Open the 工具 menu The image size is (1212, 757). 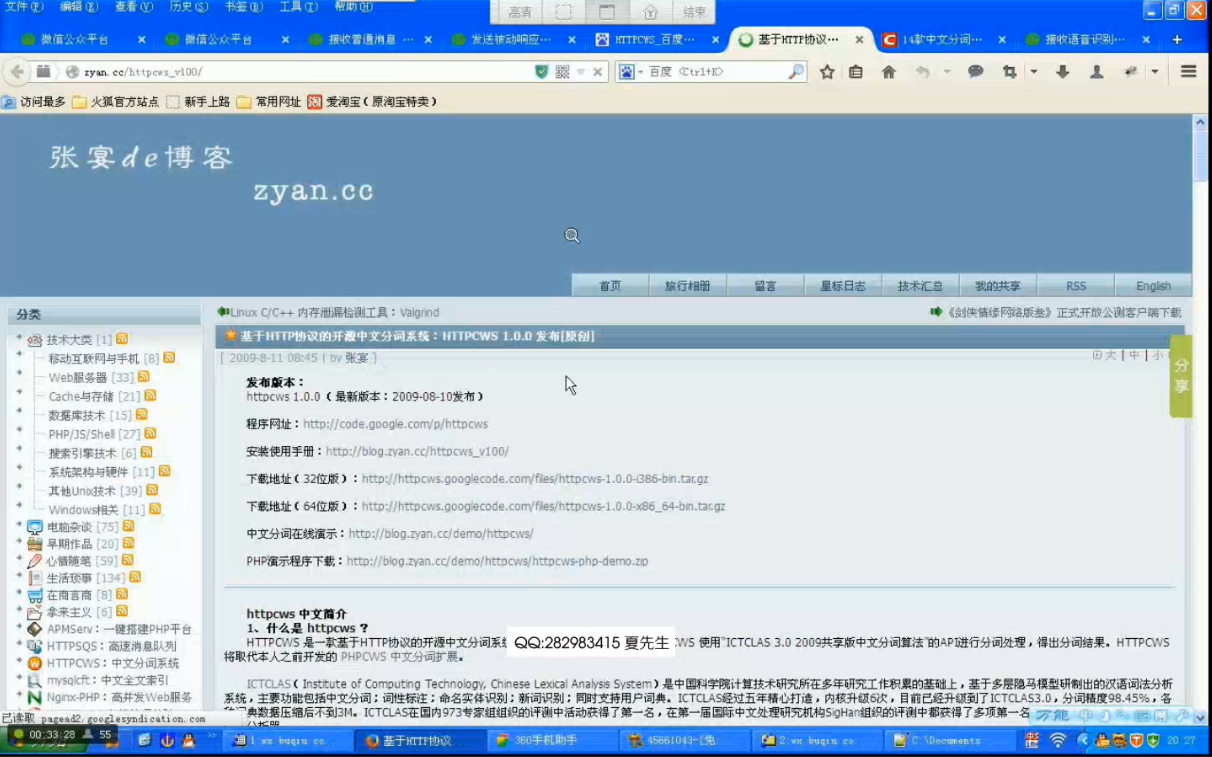(298, 7)
